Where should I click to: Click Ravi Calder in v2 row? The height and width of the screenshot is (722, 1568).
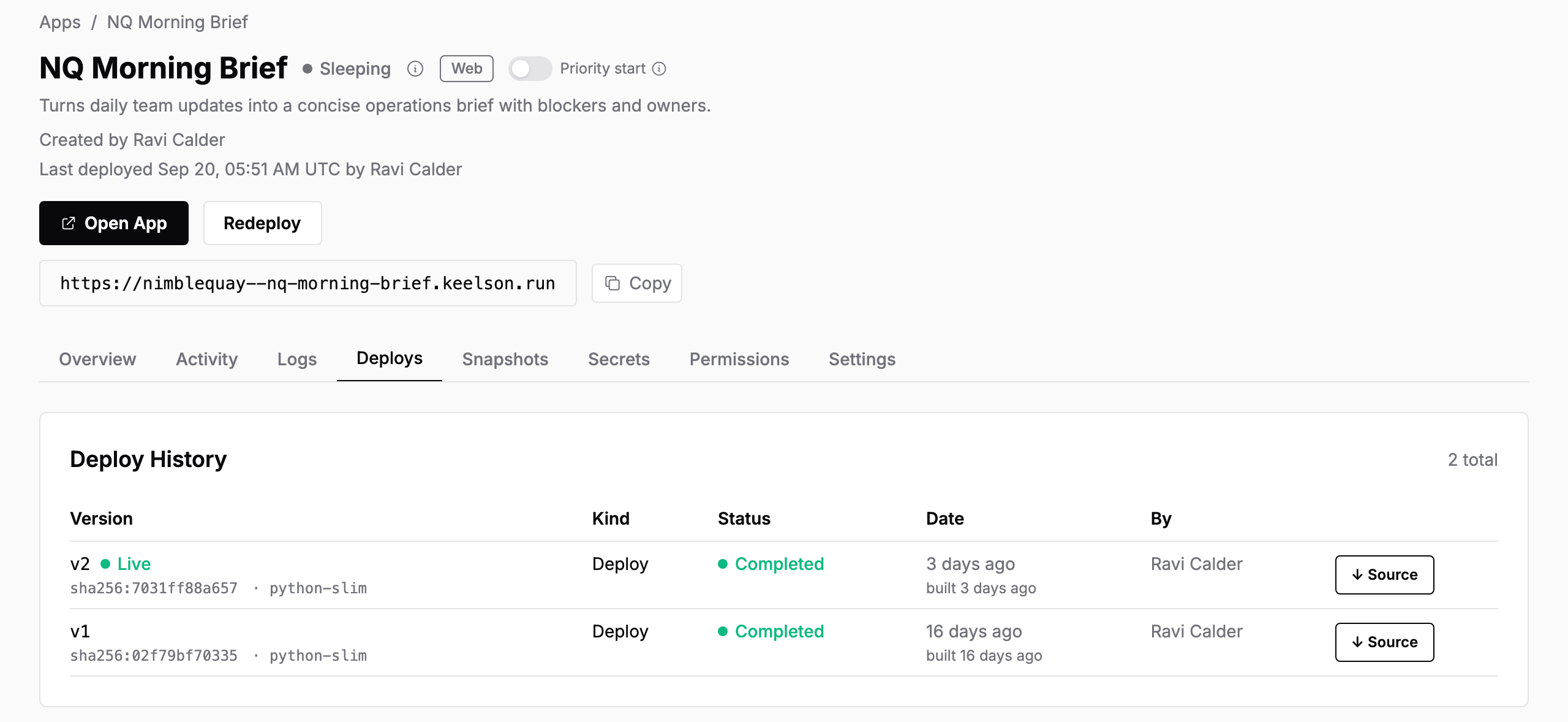tap(1196, 564)
